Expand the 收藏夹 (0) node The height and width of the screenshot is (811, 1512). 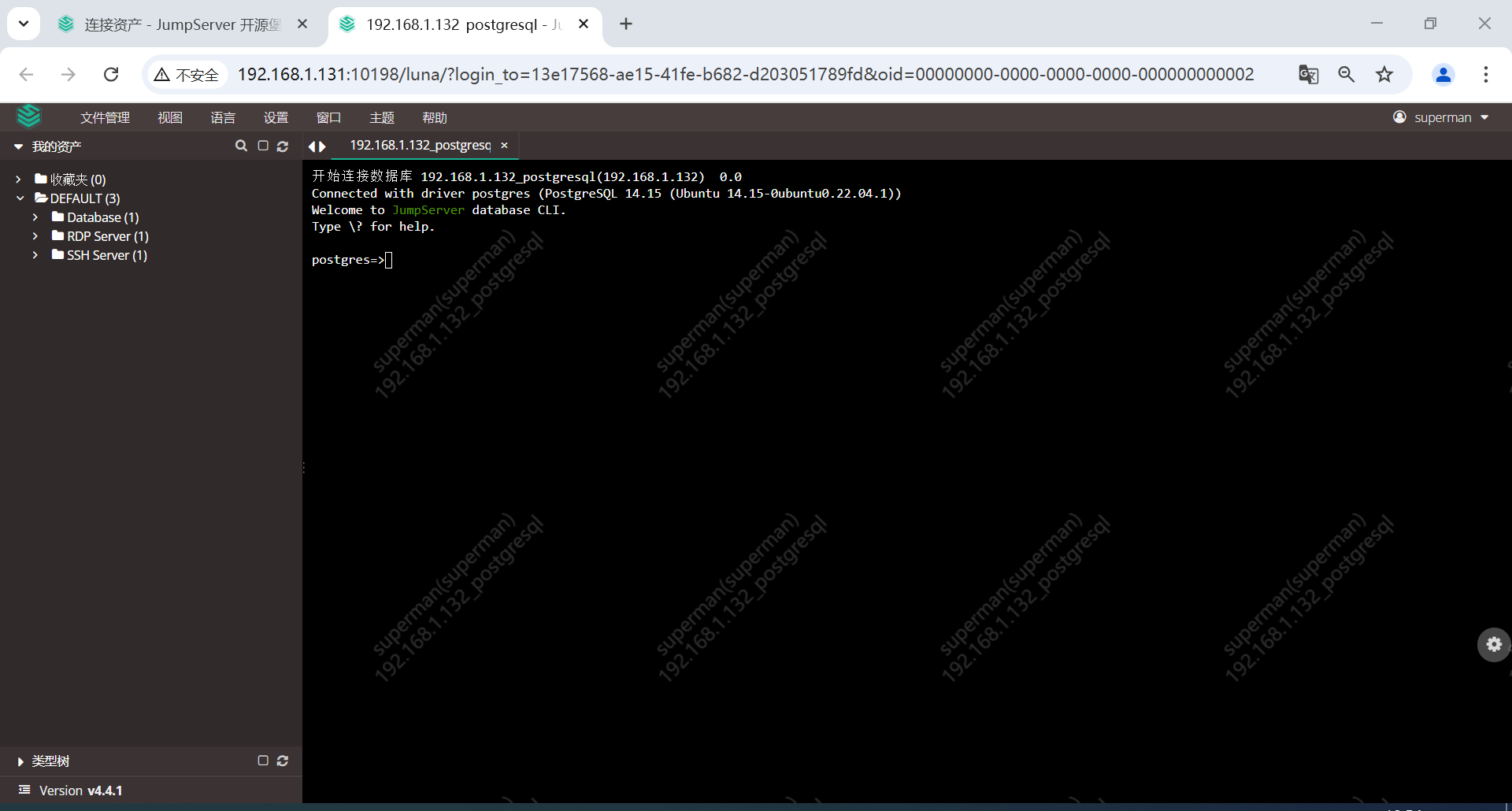point(19,180)
